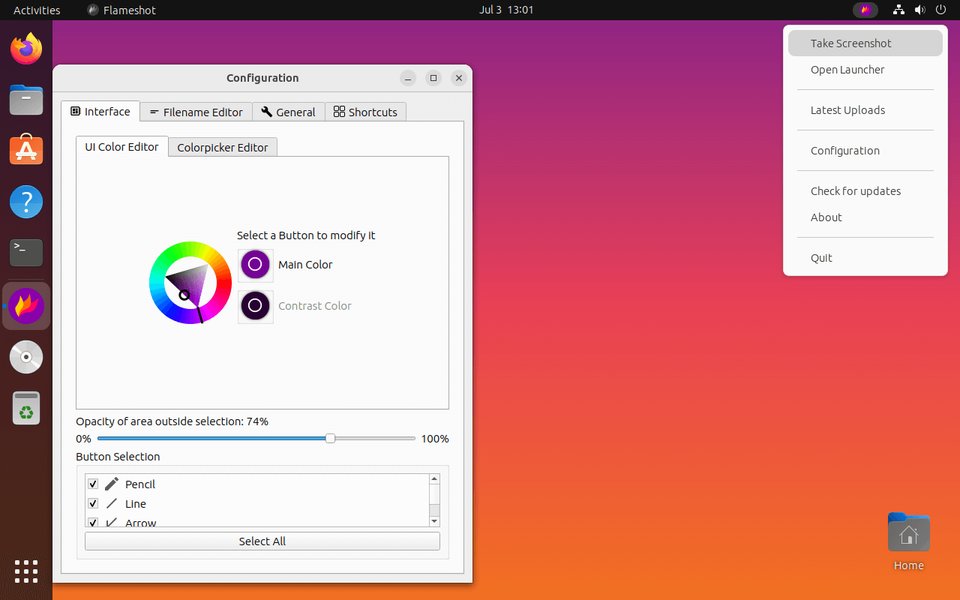Open the Activities overview
This screenshot has height=600, width=960.
[x=37, y=10]
